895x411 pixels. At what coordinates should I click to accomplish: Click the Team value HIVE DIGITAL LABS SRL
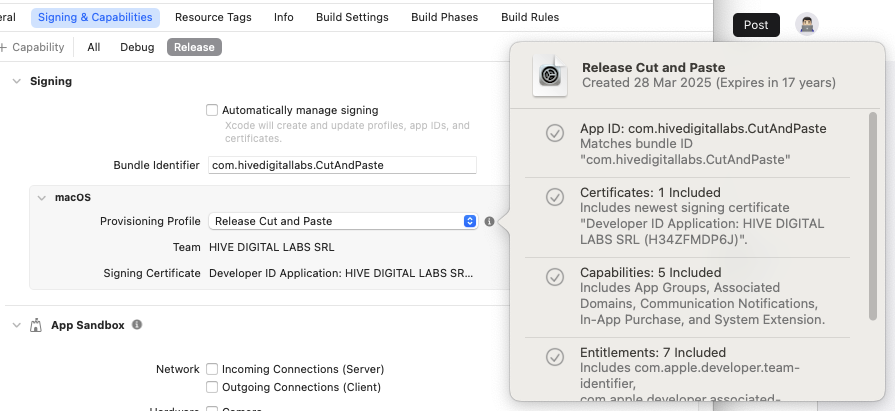click(x=272, y=248)
